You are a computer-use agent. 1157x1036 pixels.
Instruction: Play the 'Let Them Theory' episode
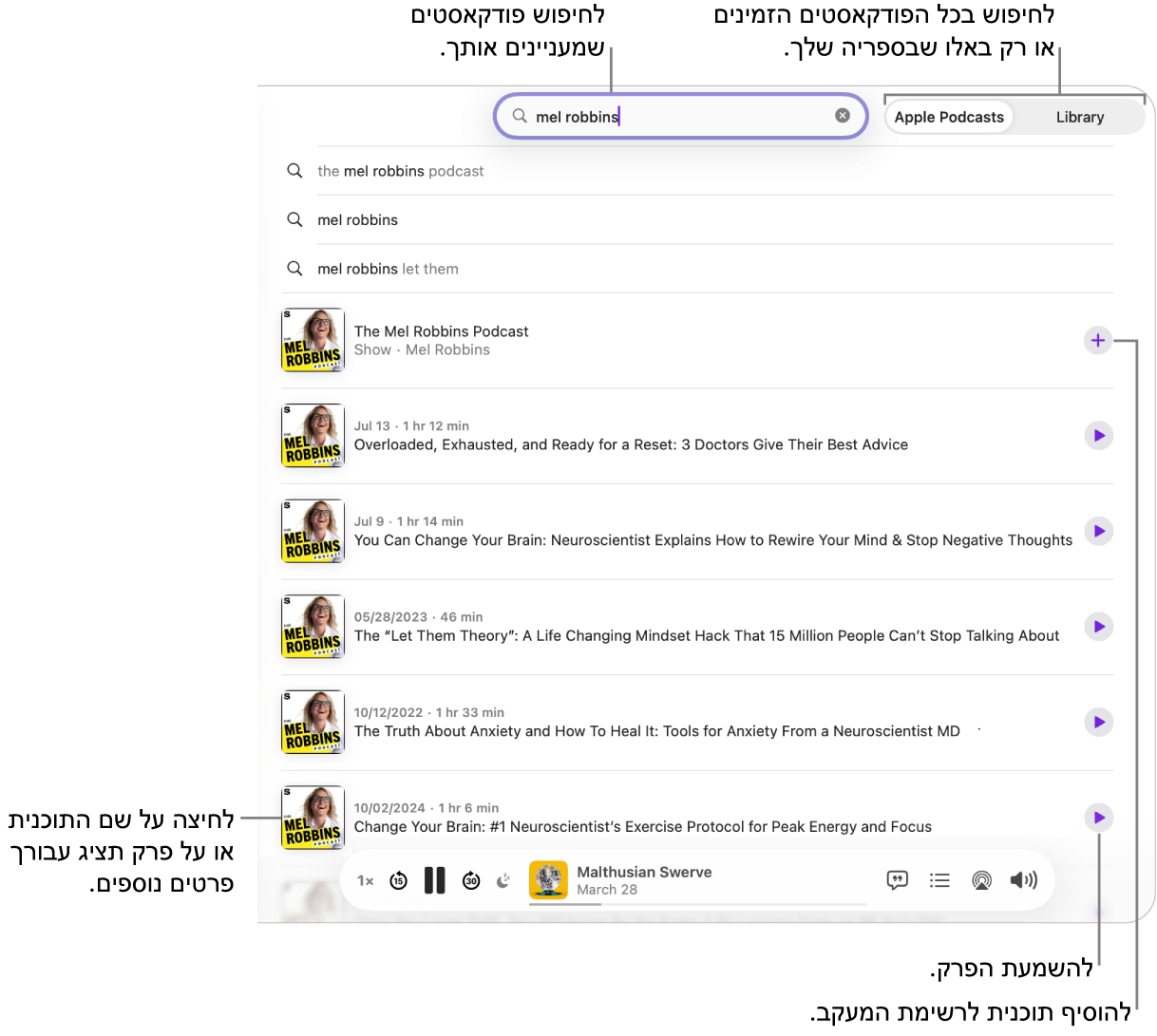pyautogui.click(x=1098, y=627)
